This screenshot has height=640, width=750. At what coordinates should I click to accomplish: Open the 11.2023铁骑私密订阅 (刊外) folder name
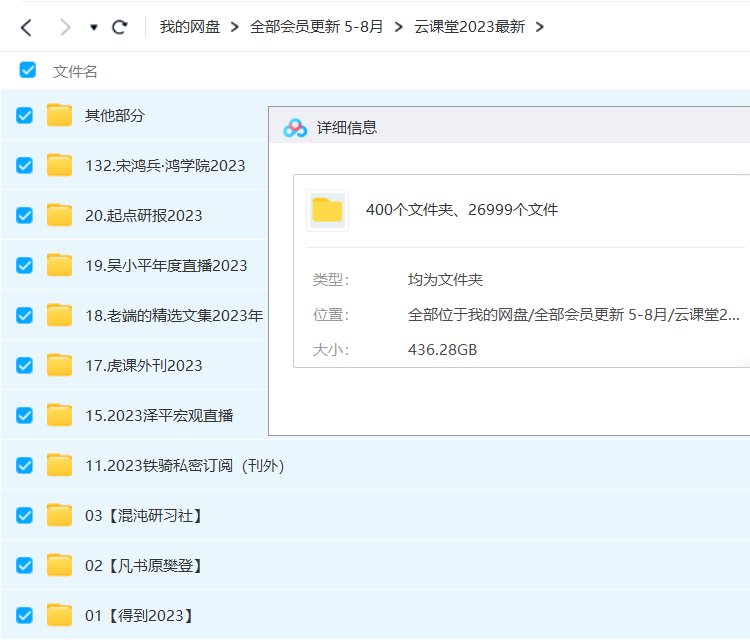[185, 465]
